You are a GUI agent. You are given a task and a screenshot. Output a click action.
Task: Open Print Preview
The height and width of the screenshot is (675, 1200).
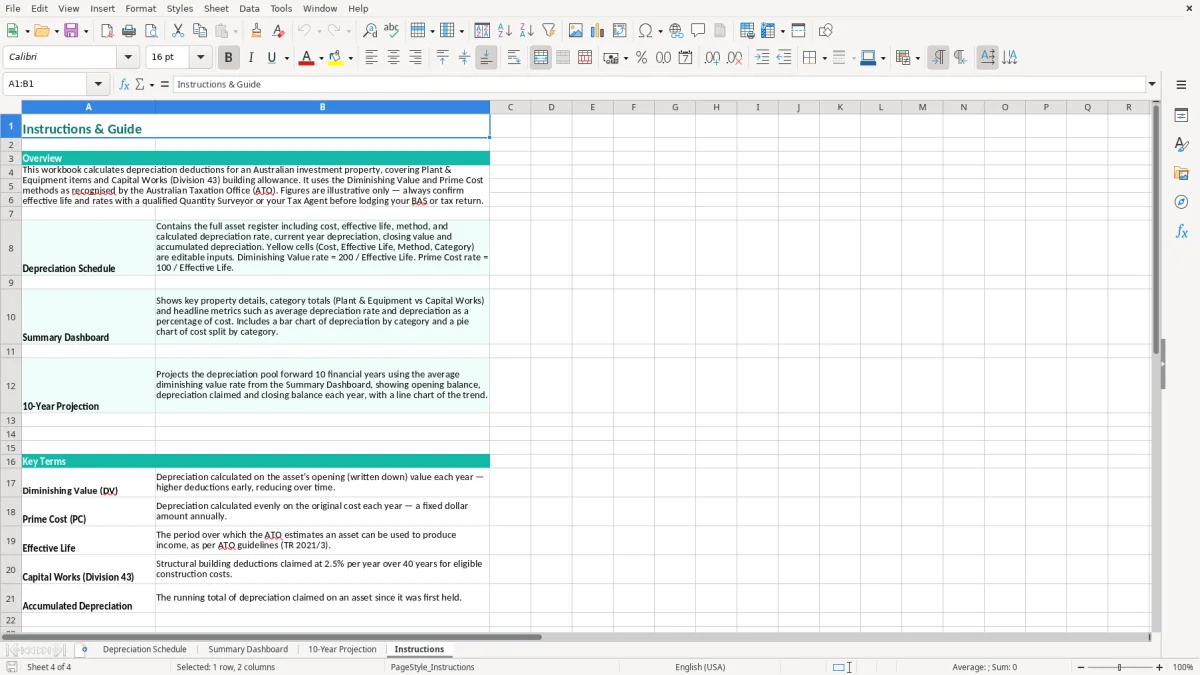tap(151, 31)
